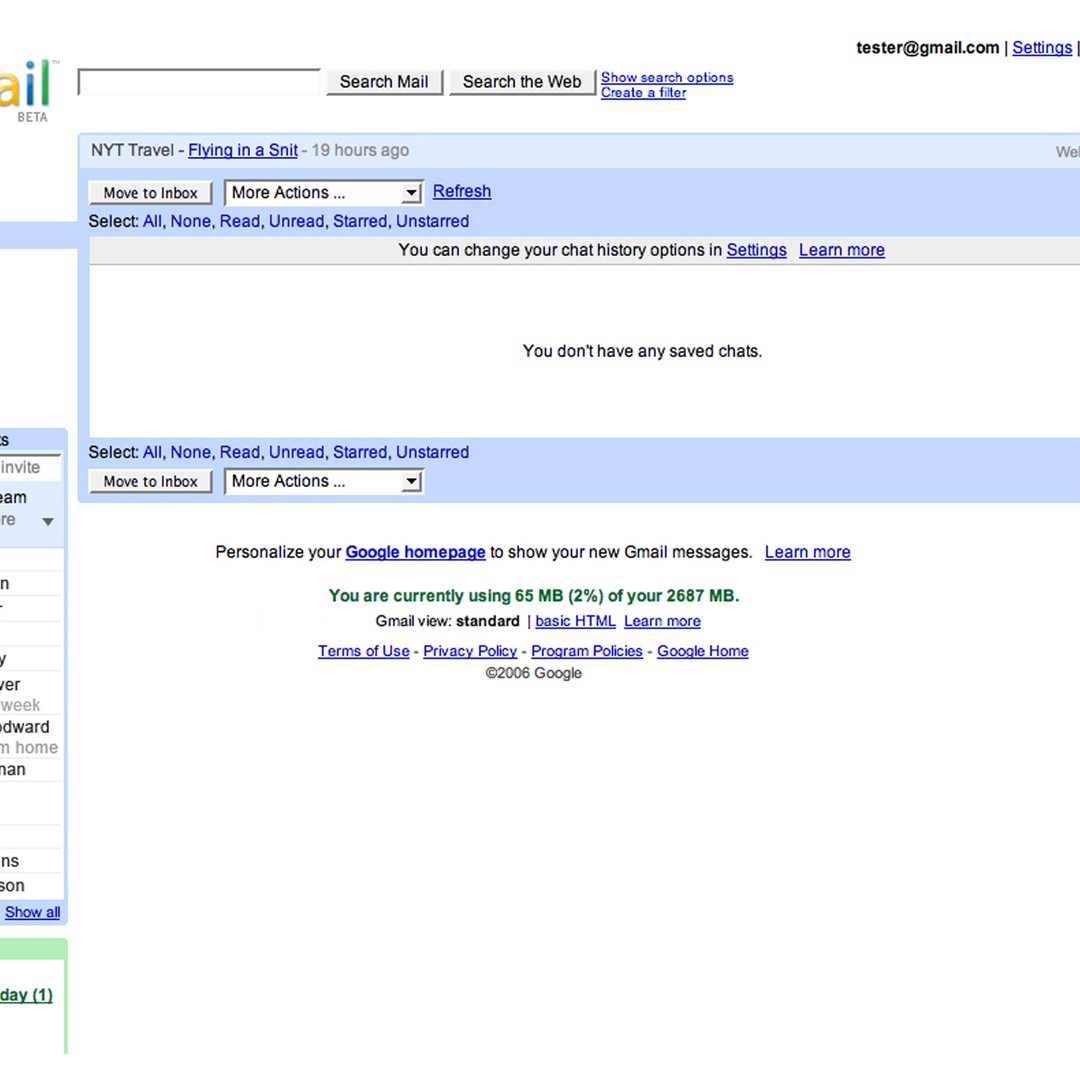Screen dimensions: 1080x1080
Task: Click the storage usage text 65 MB (2%)
Action: coord(559,596)
